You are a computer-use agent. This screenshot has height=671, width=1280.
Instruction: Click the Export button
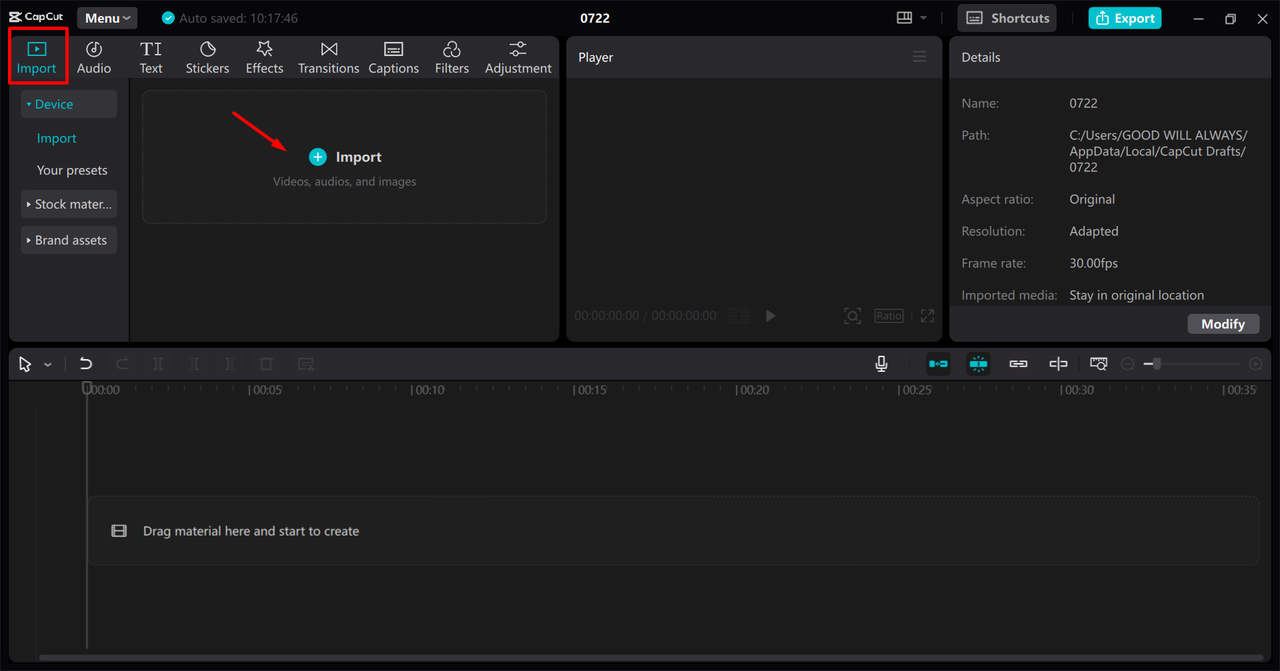[1125, 18]
